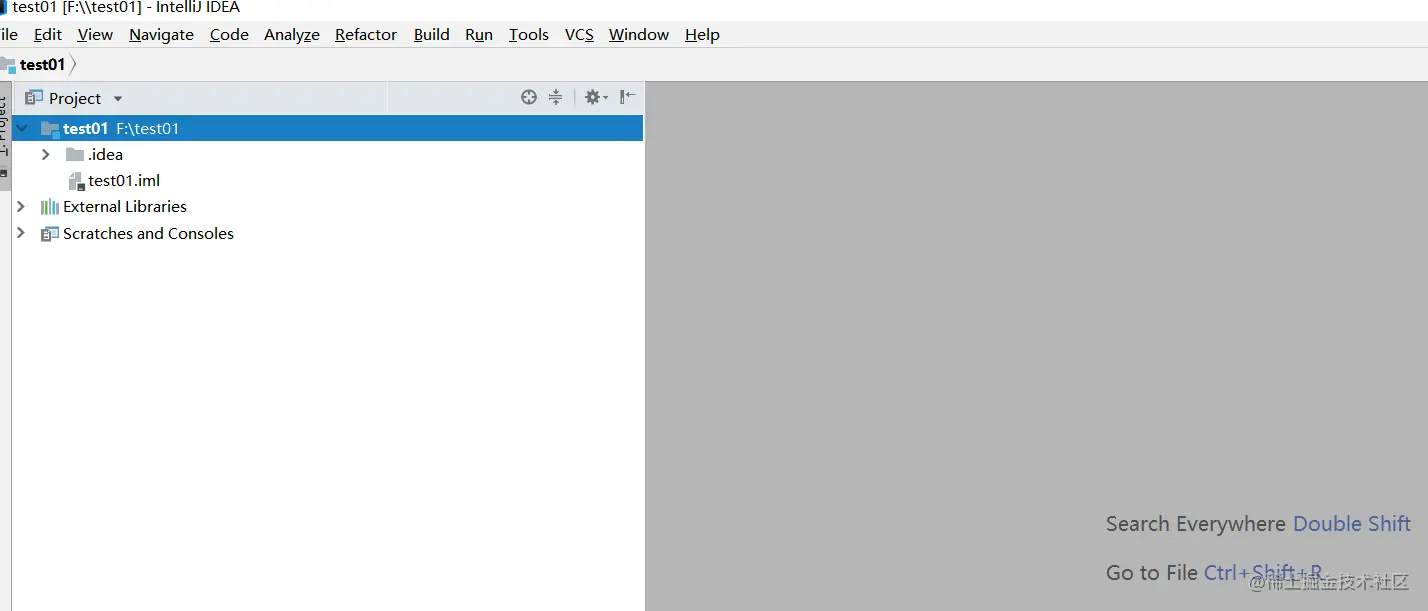Click the test01 module folder icon in tree
1428x611 pixels.
click(50, 128)
